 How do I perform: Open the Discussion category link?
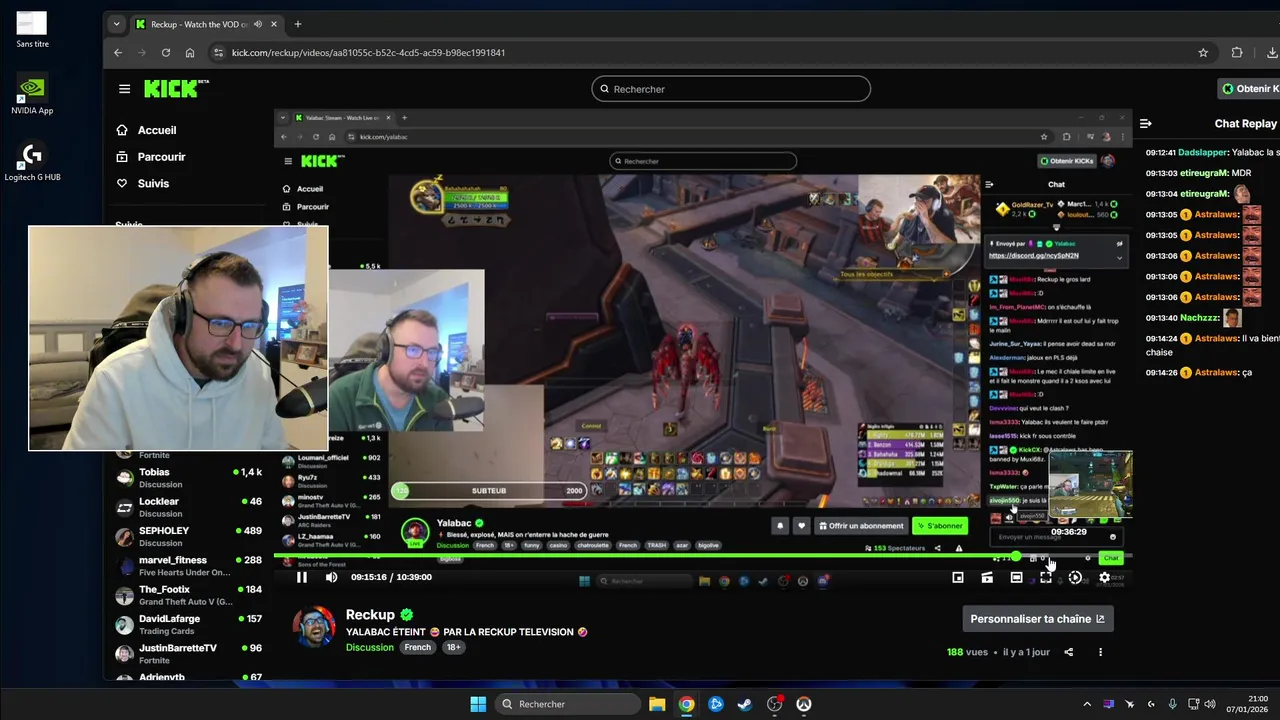point(370,647)
